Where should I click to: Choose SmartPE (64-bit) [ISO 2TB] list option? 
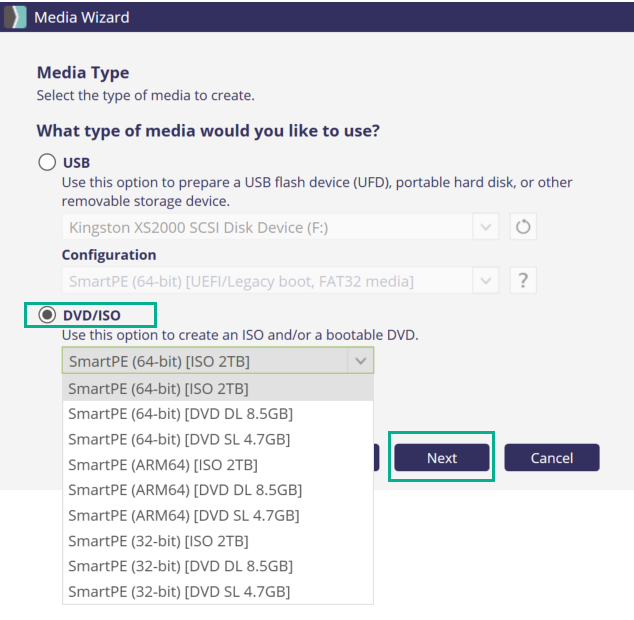click(x=158, y=388)
